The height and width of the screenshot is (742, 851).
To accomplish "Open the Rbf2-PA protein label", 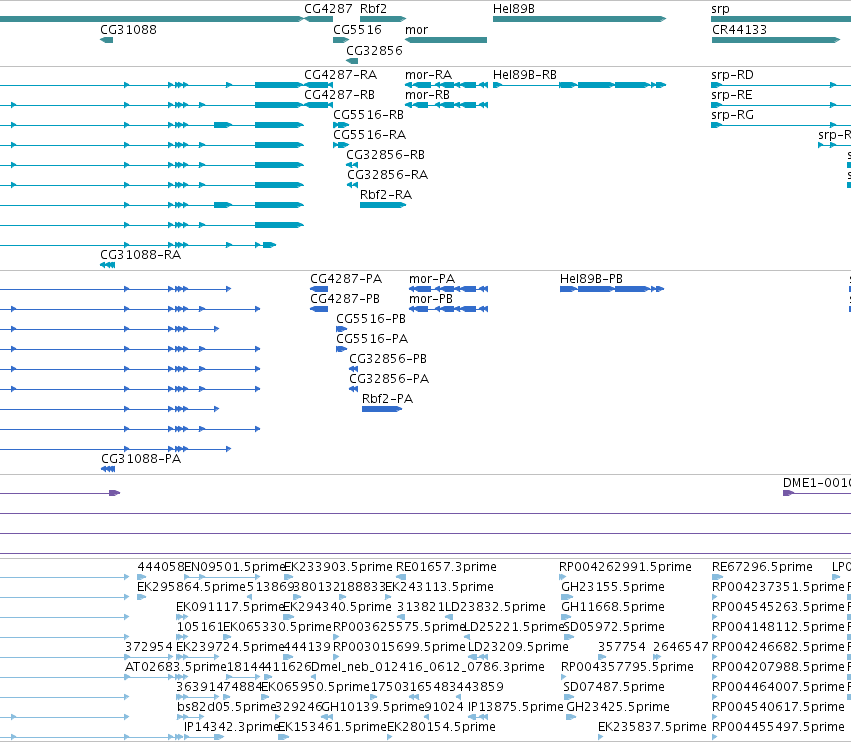I will (x=387, y=398).
